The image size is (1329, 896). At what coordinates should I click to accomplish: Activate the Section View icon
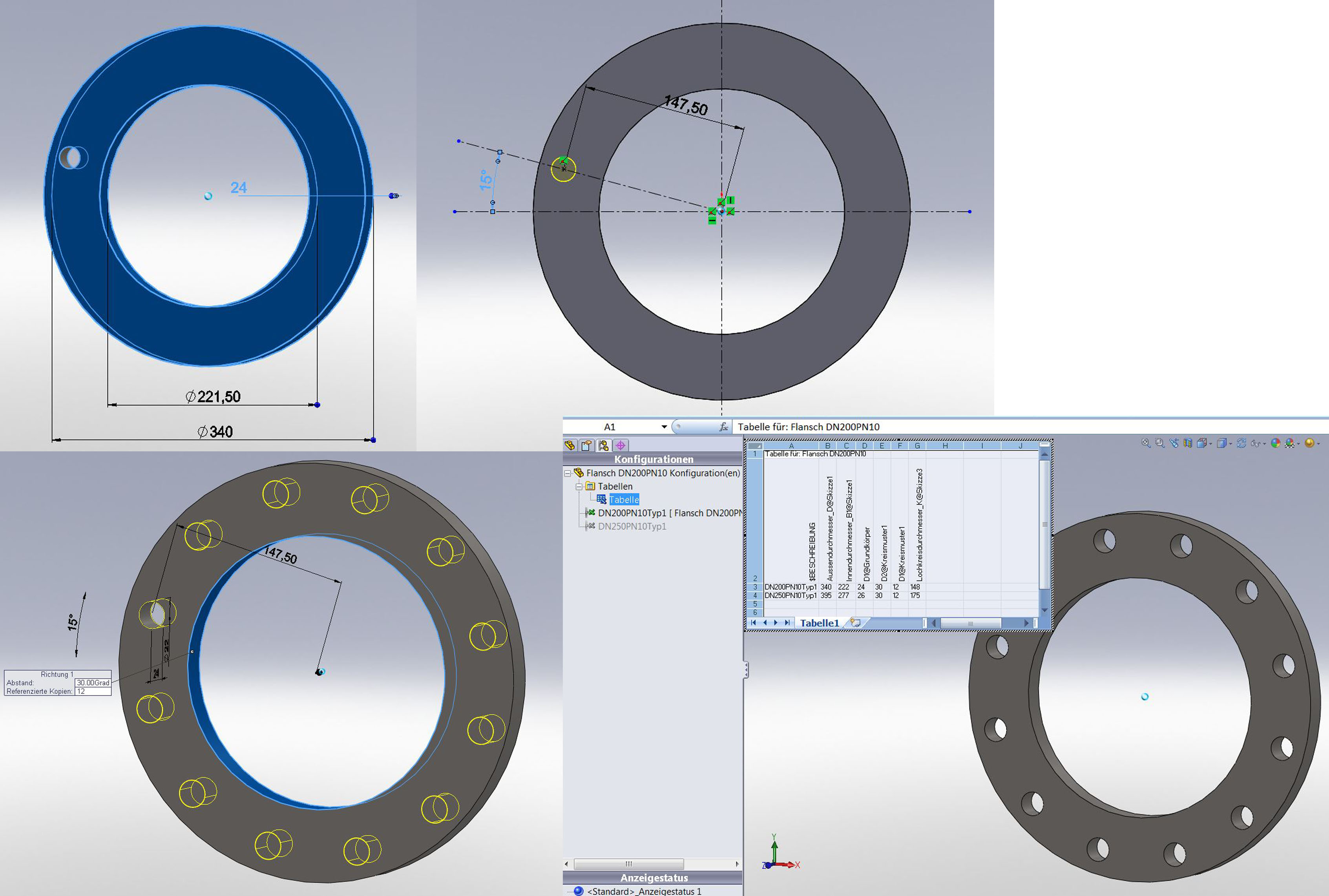pyautogui.click(x=1188, y=443)
